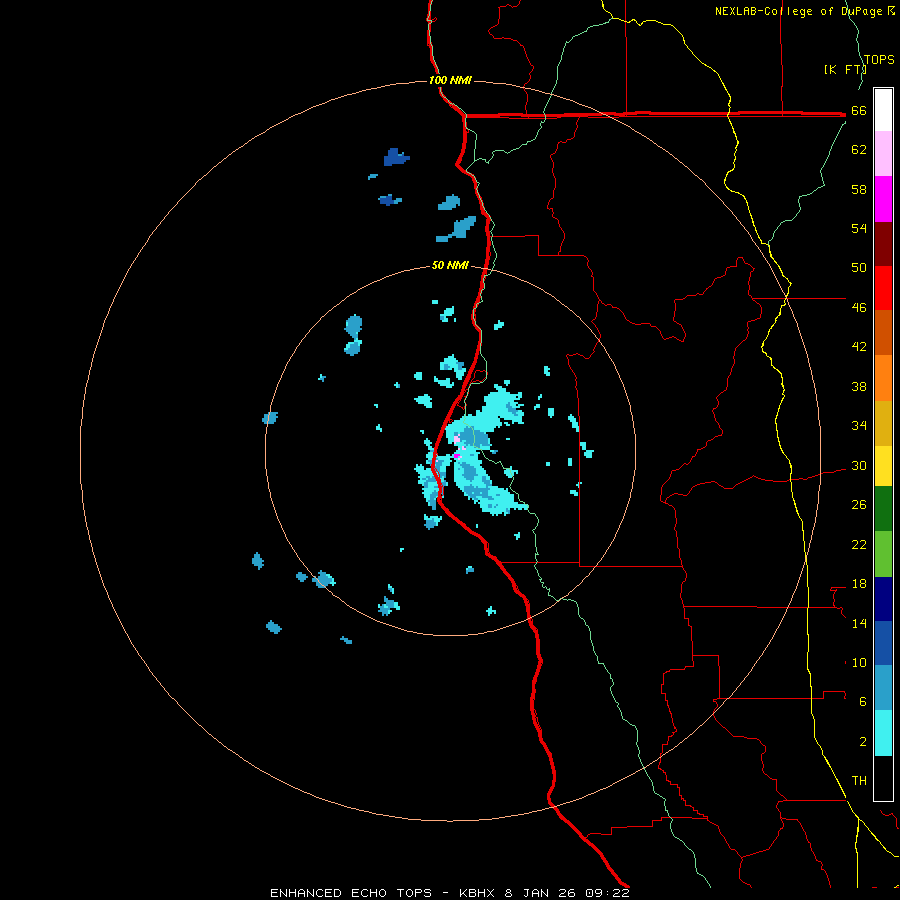Click the legend value 2
Screen dimensions: 900x900
coord(862,742)
